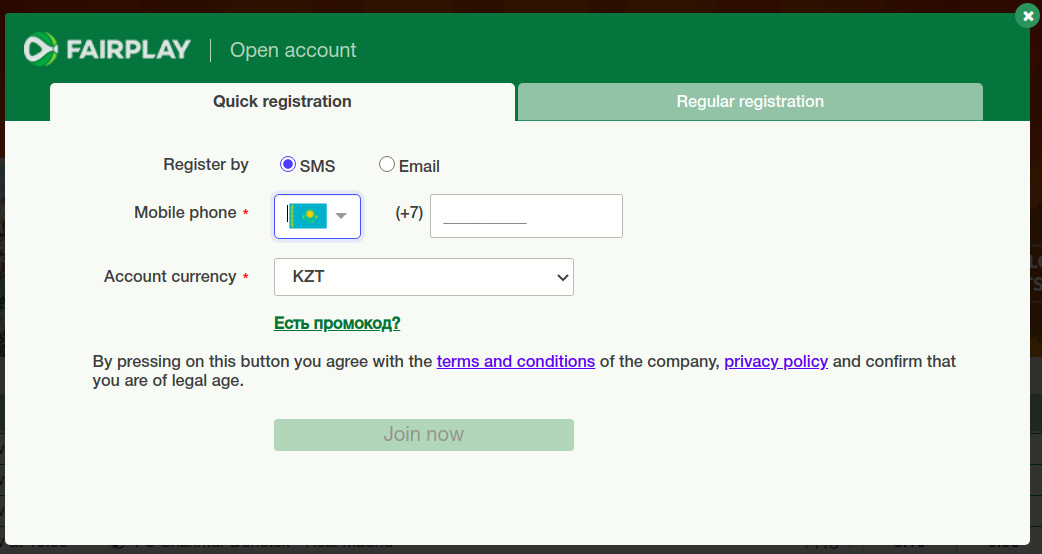Click the Kazakhstan flag icon
Viewport: 1042px width, 554px height.
pos(307,216)
